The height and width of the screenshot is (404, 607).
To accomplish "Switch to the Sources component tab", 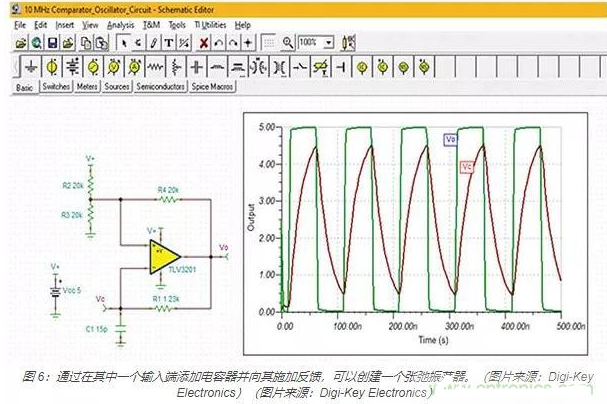I will pos(117,86).
